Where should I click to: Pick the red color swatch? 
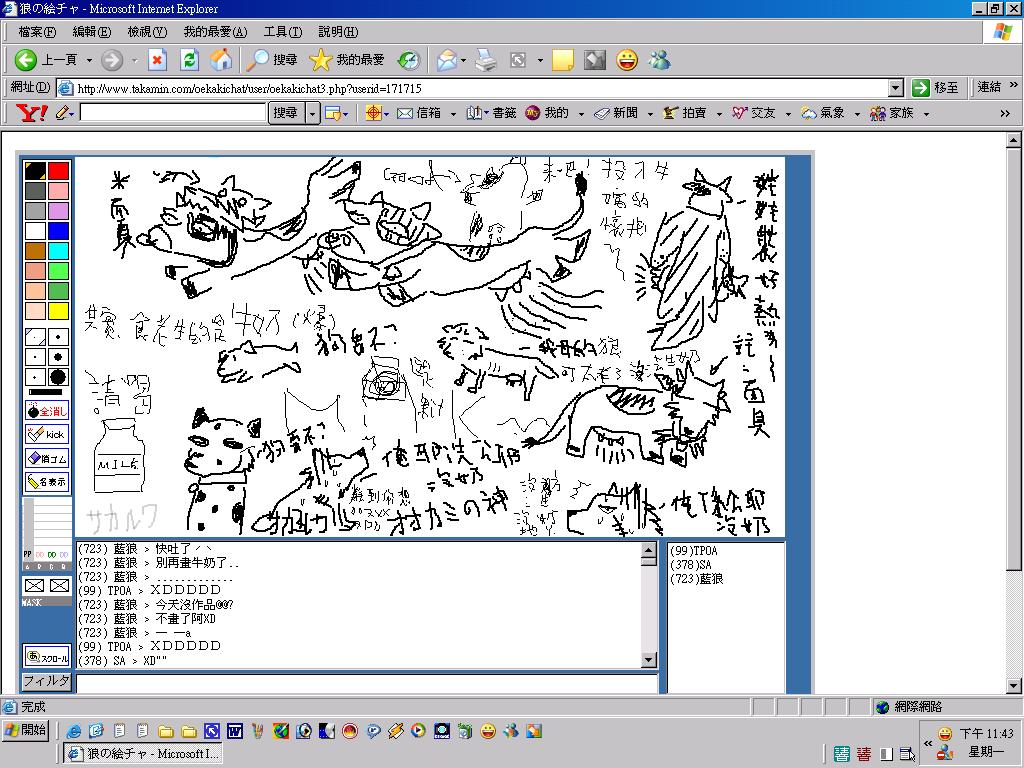coord(59,171)
